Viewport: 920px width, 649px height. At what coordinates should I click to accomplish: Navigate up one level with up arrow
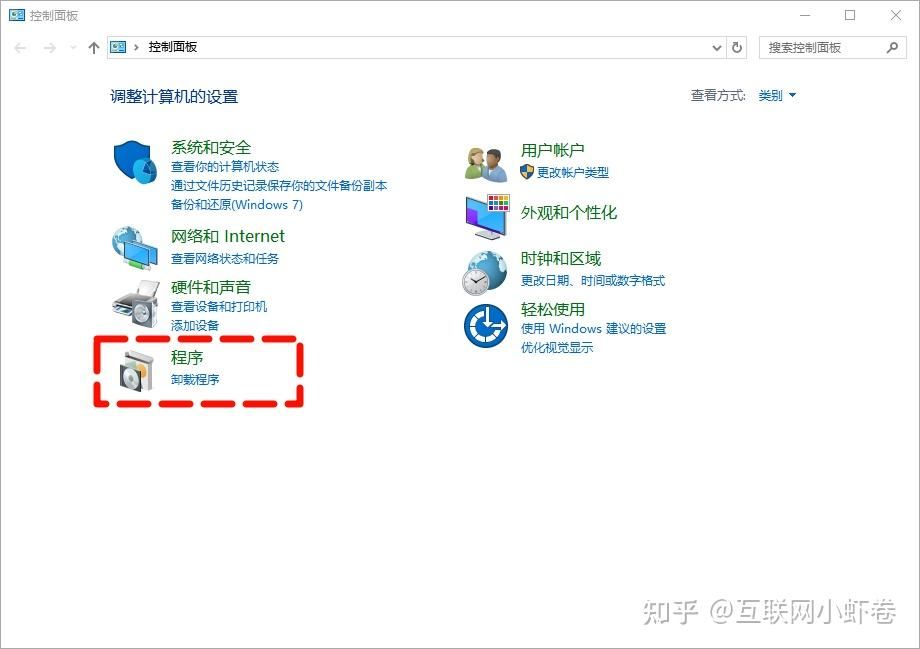(x=94, y=48)
